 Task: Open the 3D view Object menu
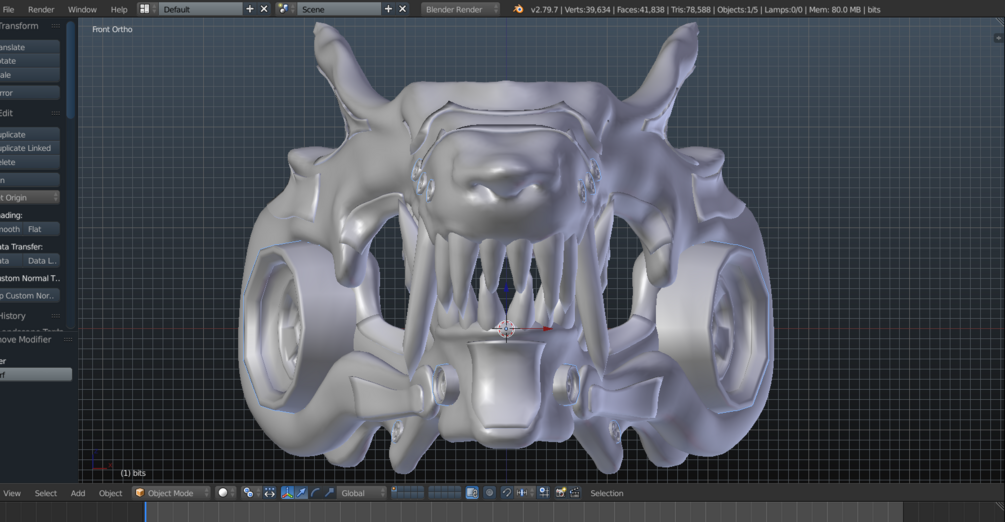tap(110, 493)
